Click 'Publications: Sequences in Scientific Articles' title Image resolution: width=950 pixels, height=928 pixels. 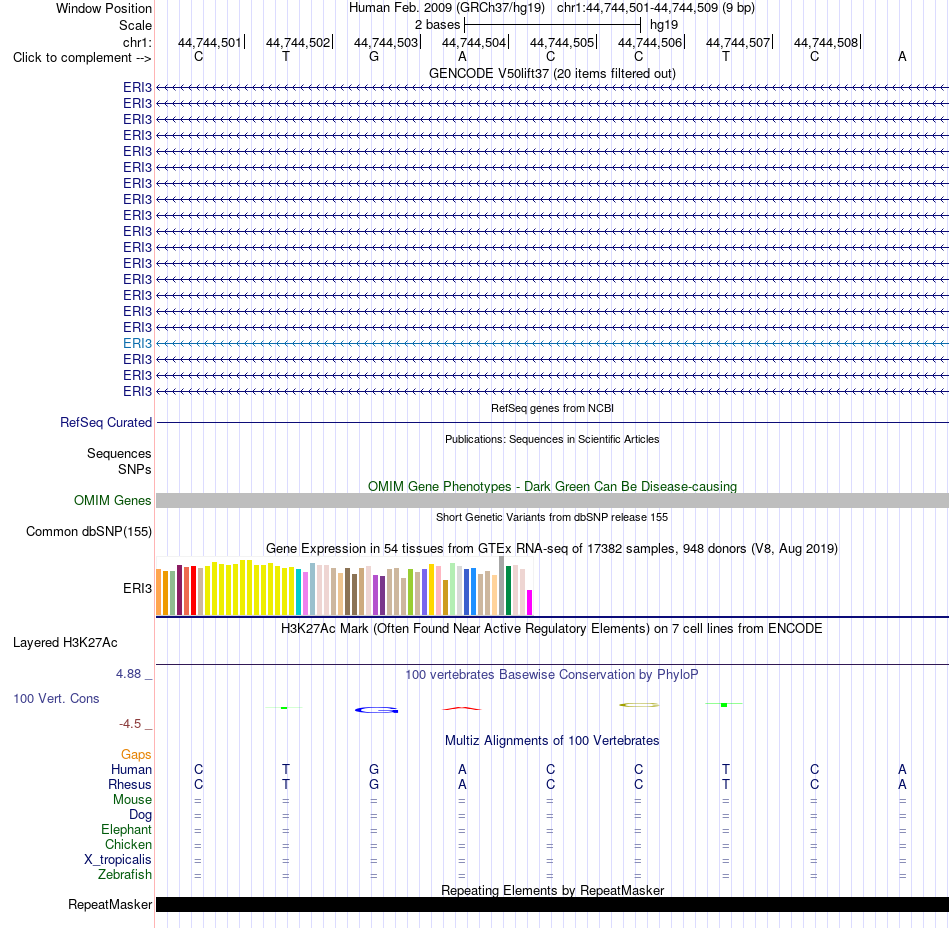click(552, 439)
